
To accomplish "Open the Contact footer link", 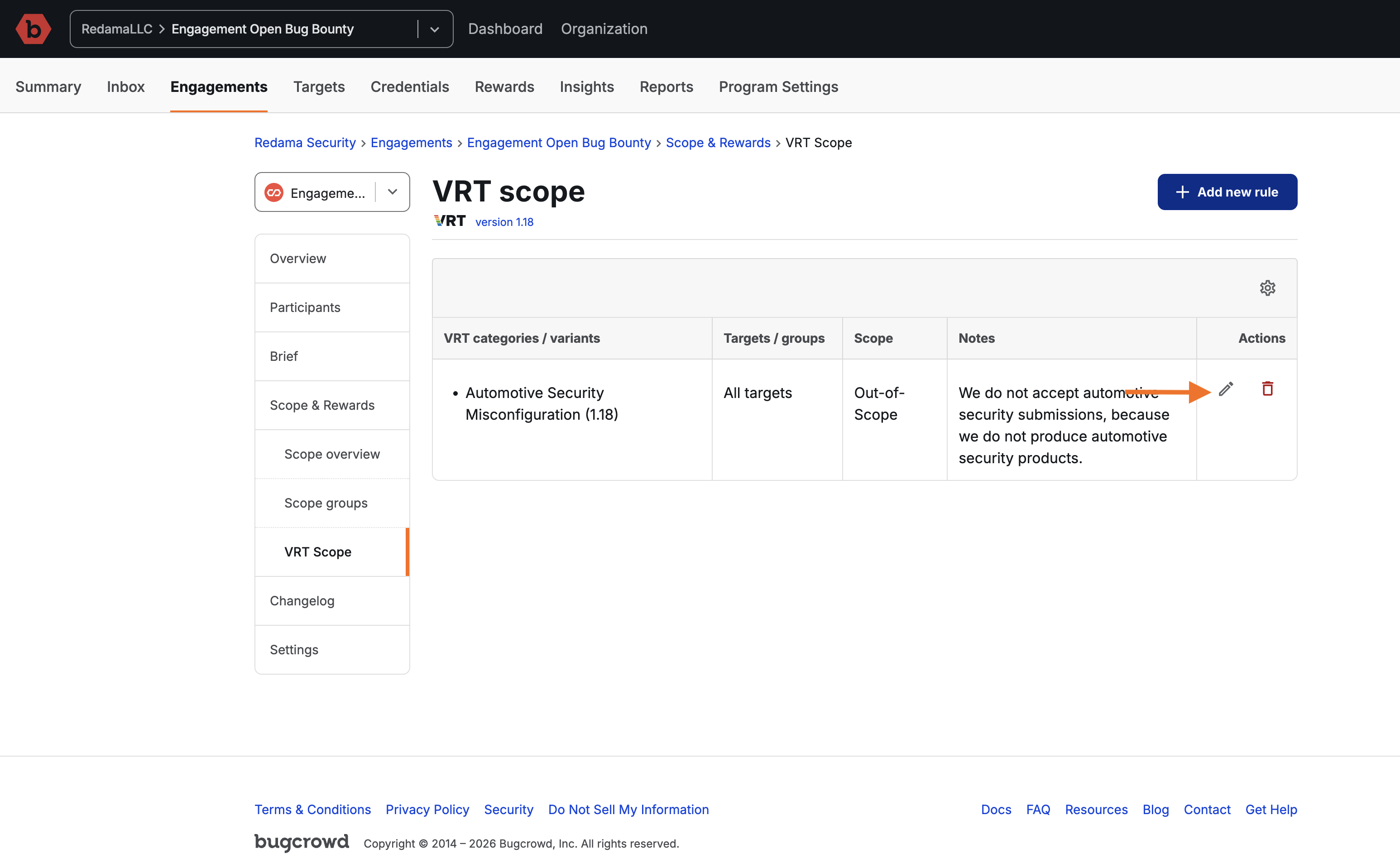I will 1207,810.
